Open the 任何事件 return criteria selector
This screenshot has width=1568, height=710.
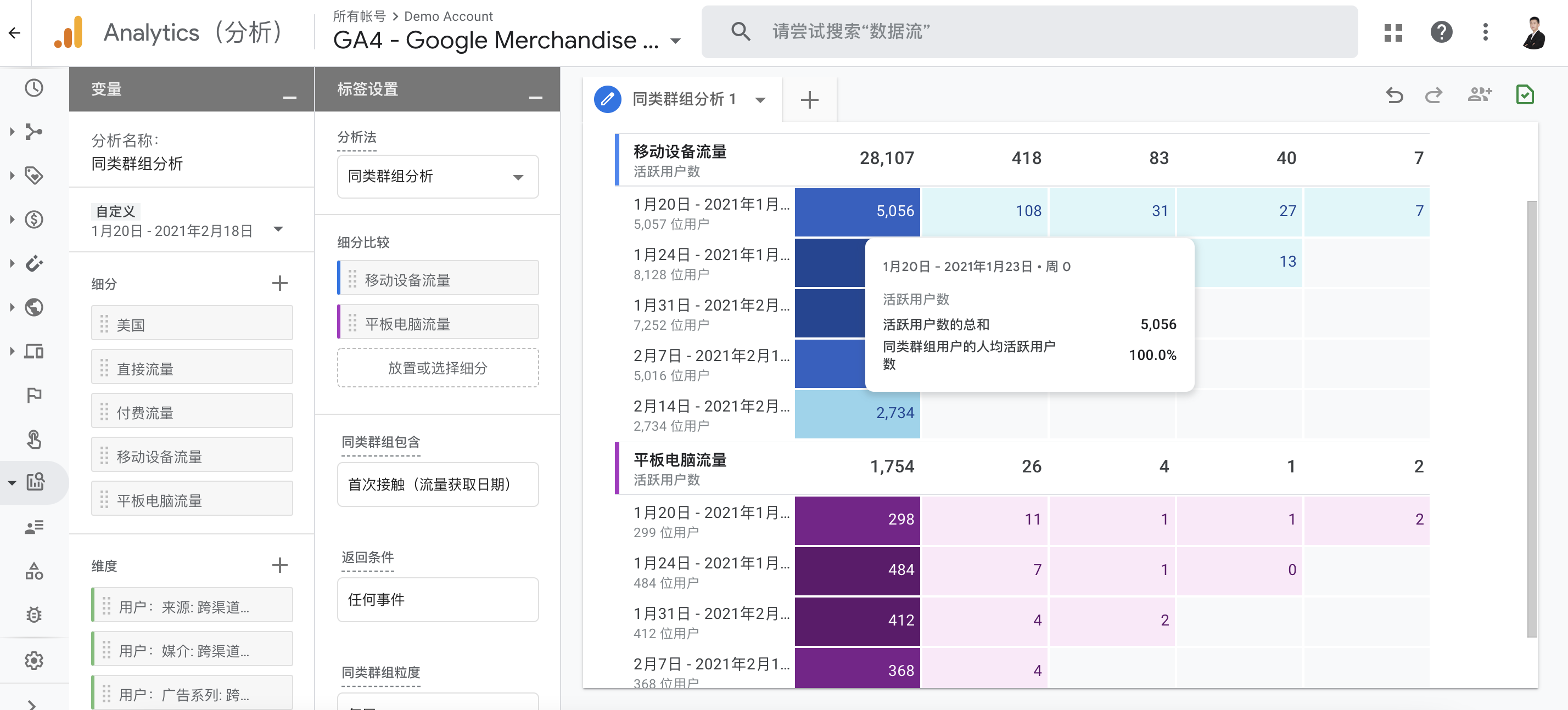438,600
